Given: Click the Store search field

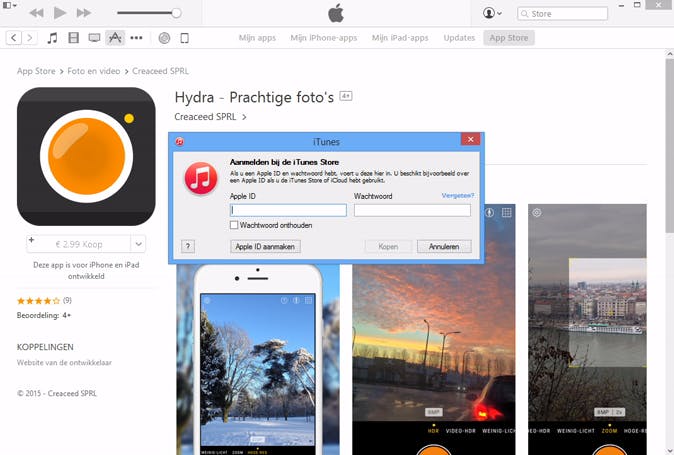Looking at the screenshot, I should tap(563, 14).
